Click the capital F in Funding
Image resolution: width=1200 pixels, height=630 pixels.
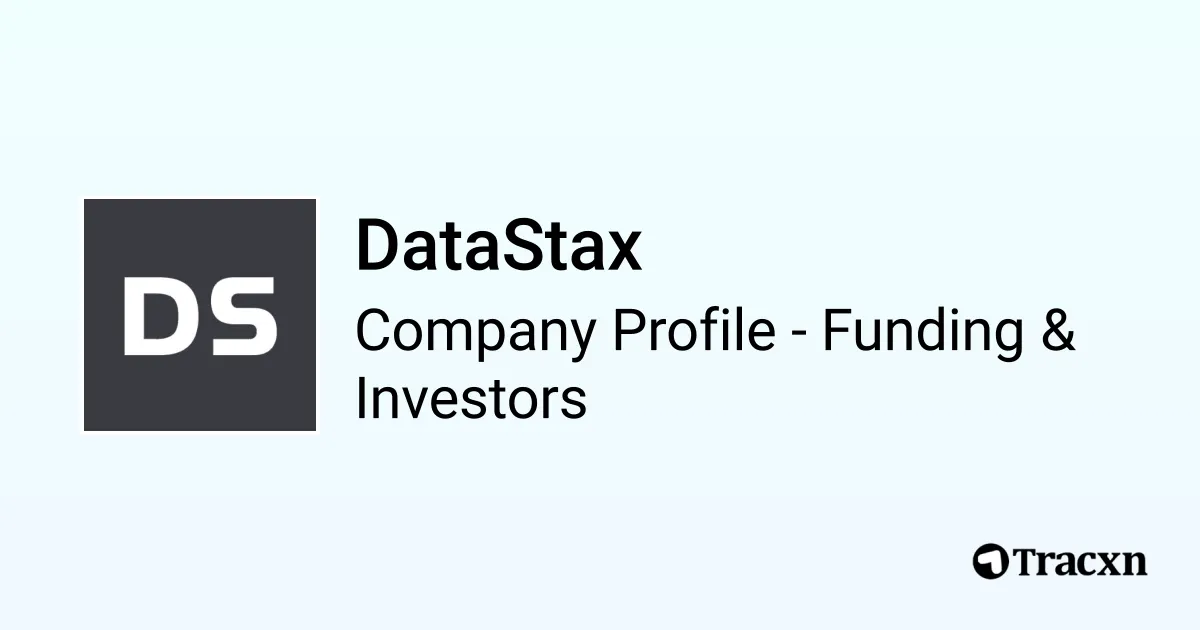coord(835,331)
